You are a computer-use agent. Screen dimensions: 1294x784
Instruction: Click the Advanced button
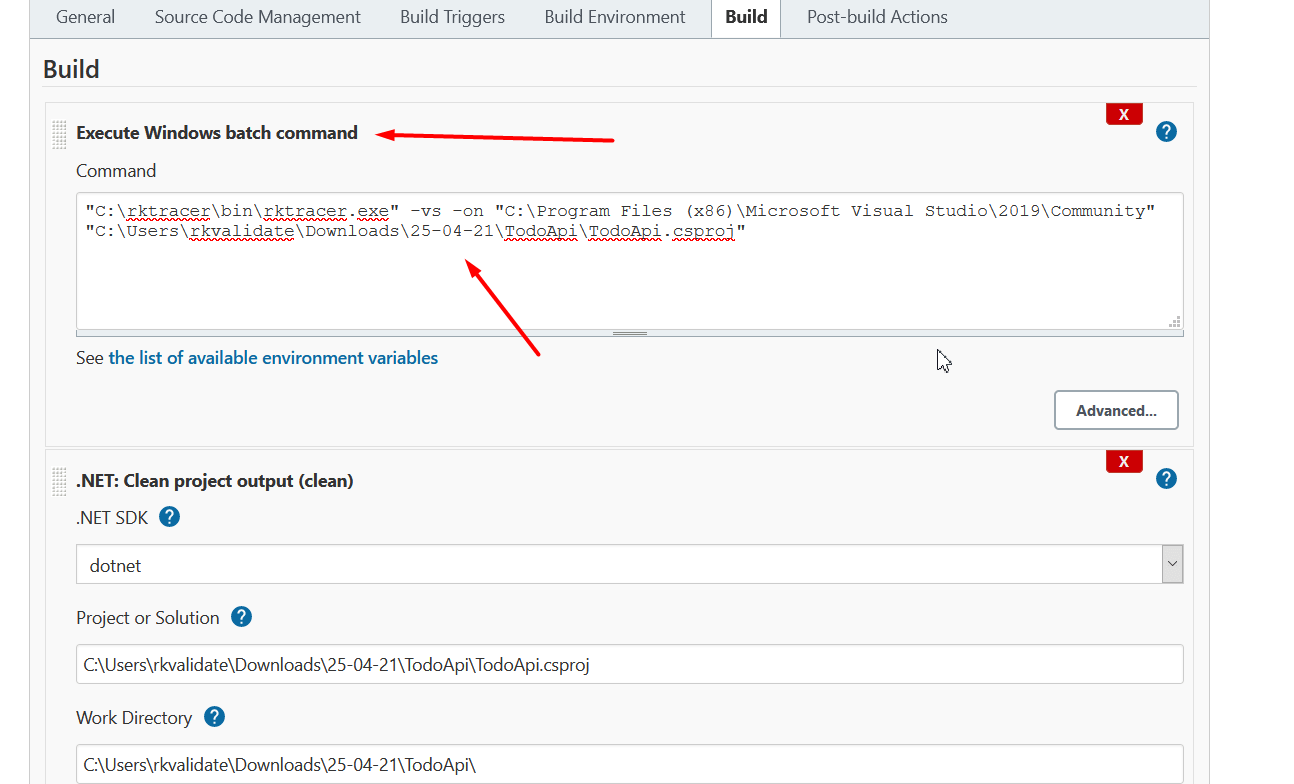1115,410
